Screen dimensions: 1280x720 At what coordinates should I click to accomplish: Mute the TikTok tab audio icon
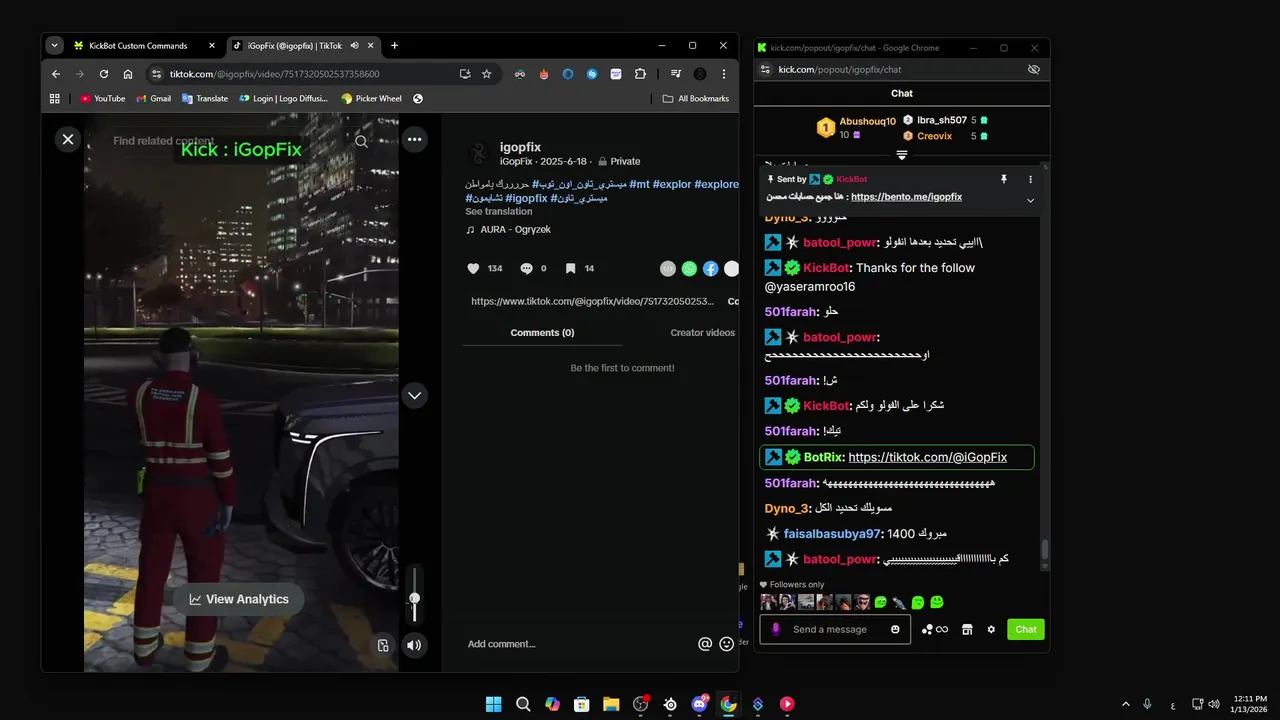tap(355, 46)
